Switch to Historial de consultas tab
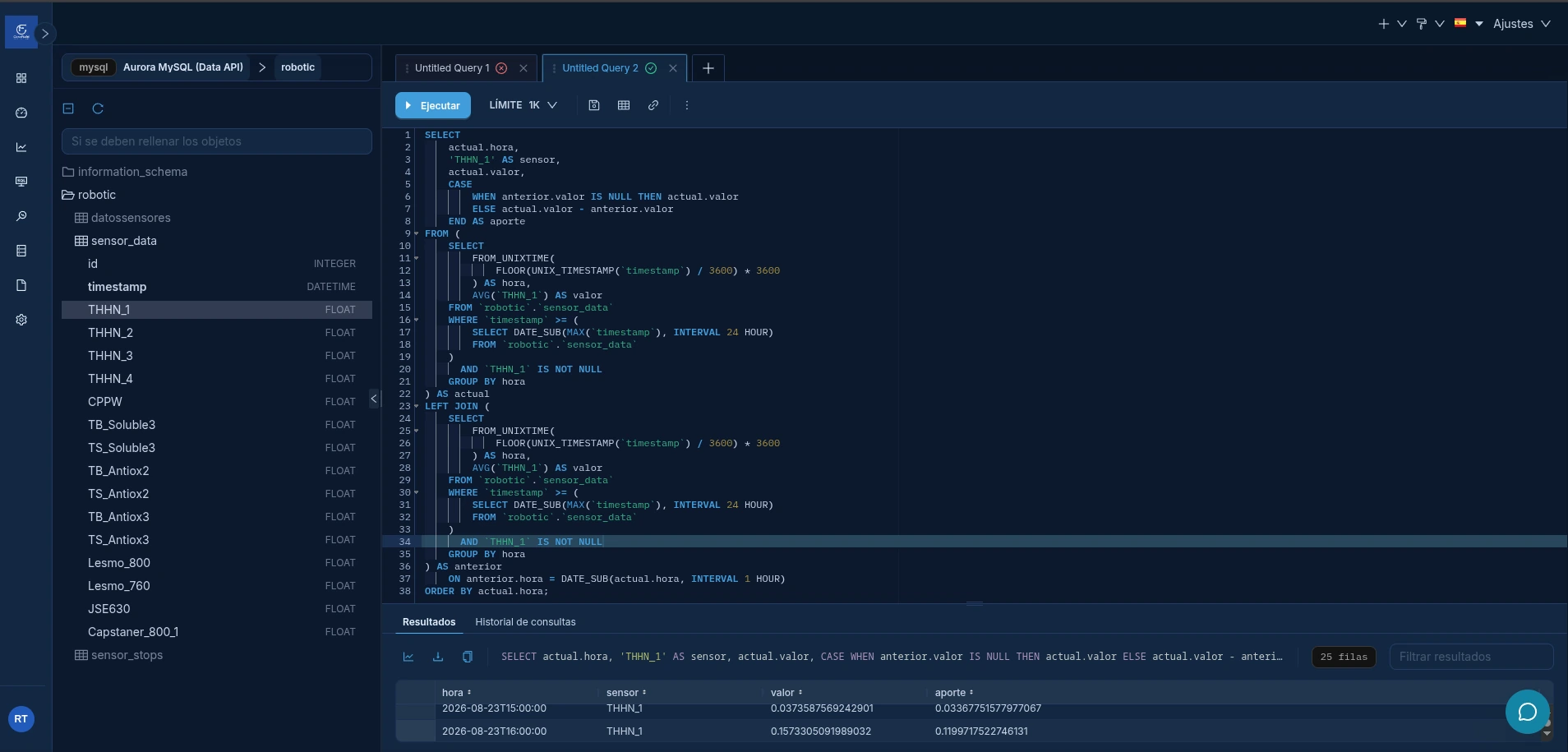Viewport: 1568px width, 752px height. click(x=525, y=622)
